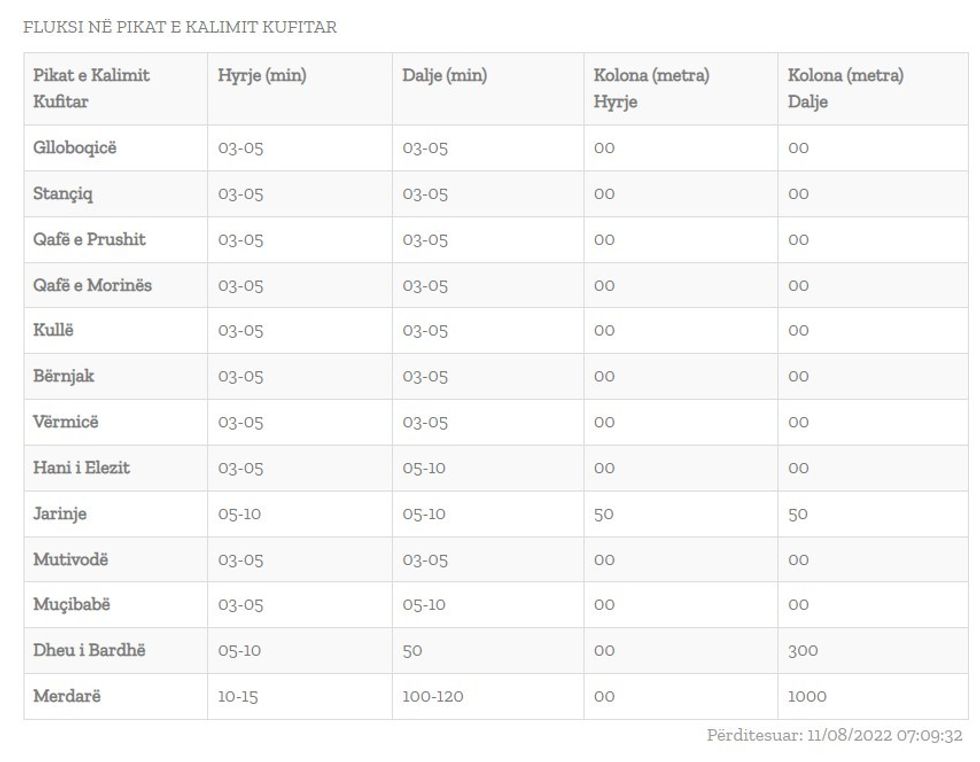Select the 'Pikat e Kalimit Kufitar' column header
Image resolution: width=980 pixels, height=762 pixels.
(x=91, y=88)
